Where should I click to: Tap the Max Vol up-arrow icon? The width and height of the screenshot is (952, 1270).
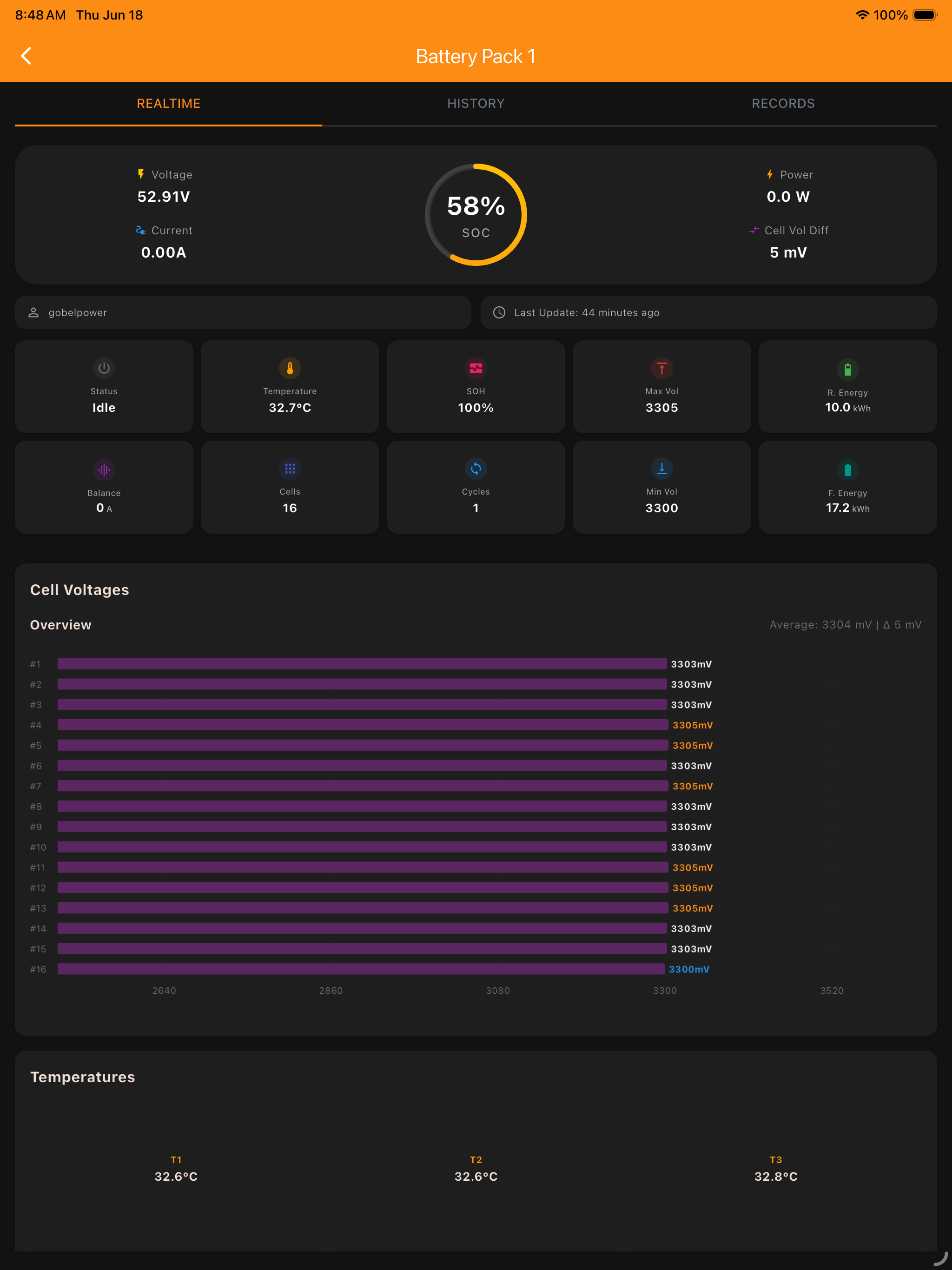(x=661, y=368)
